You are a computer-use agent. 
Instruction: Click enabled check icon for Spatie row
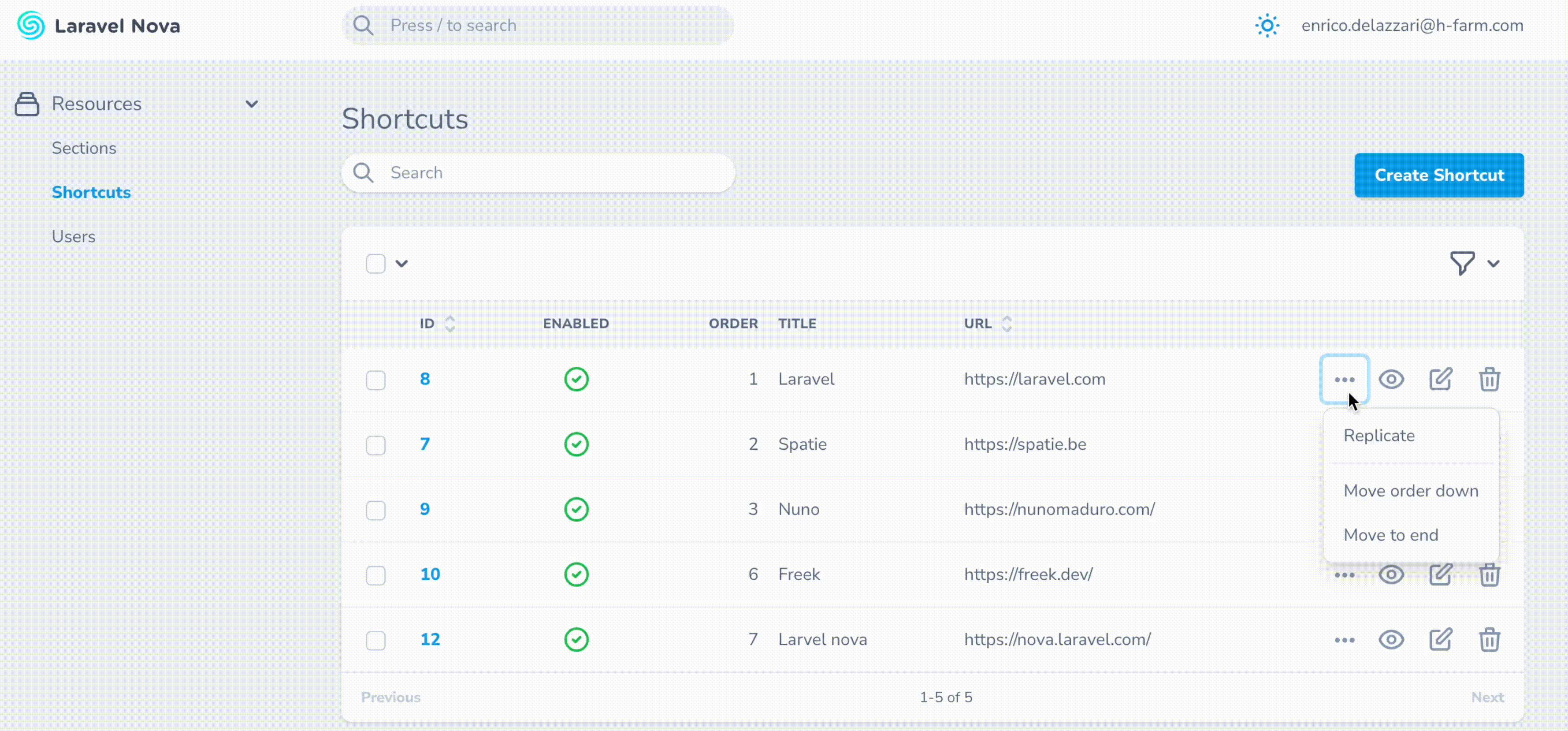(x=576, y=444)
